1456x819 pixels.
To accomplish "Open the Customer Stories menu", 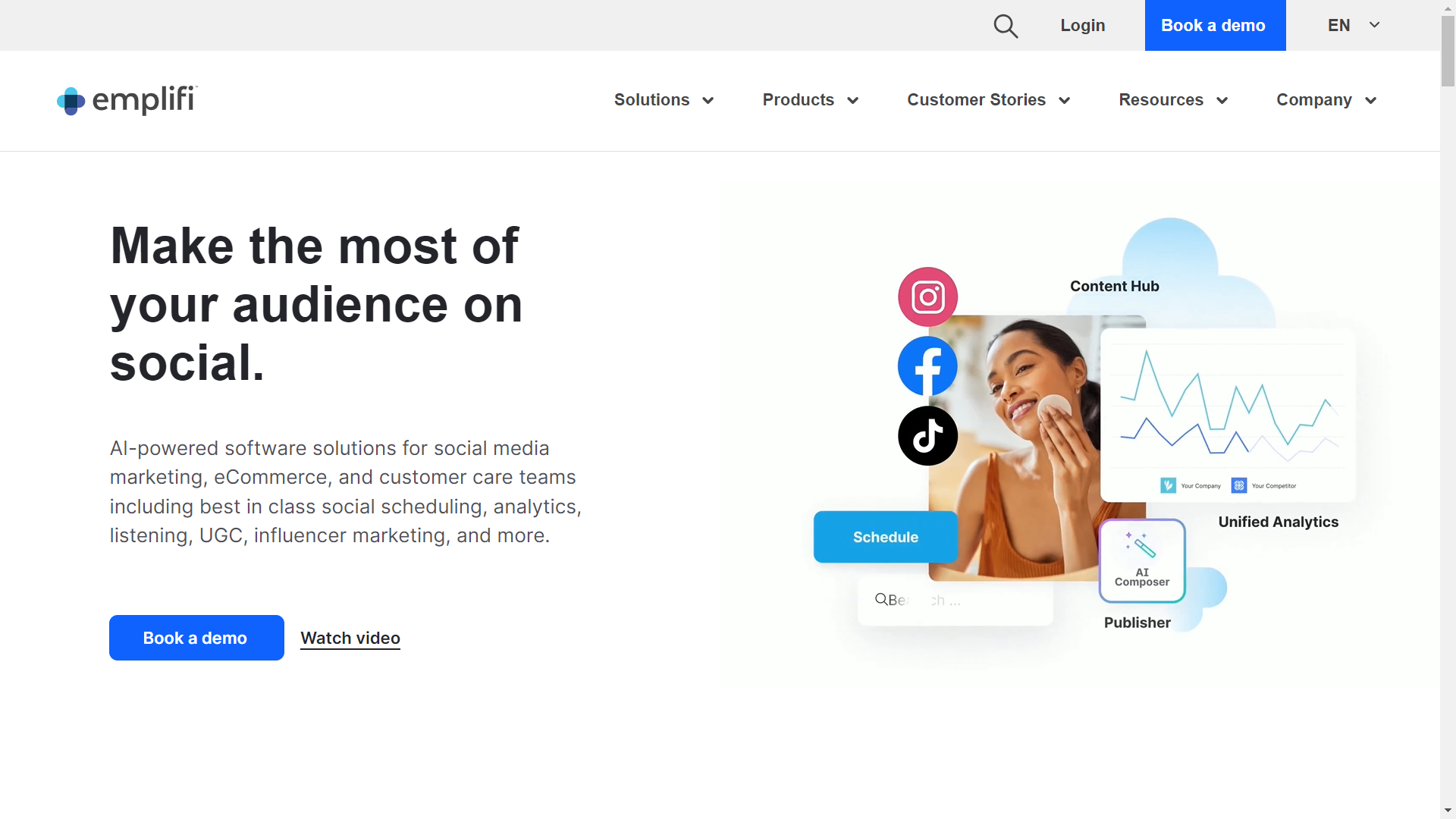I will pos(988,100).
